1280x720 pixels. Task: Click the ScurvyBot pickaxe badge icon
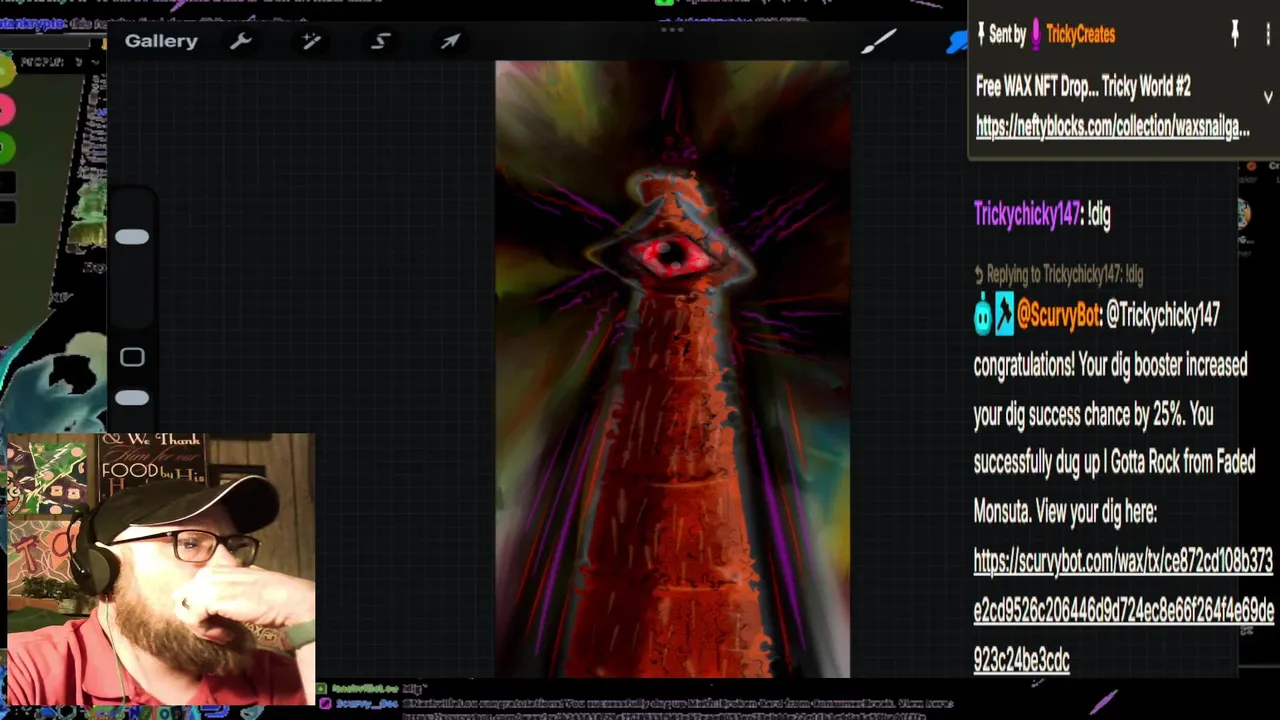pyautogui.click(x=1004, y=315)
